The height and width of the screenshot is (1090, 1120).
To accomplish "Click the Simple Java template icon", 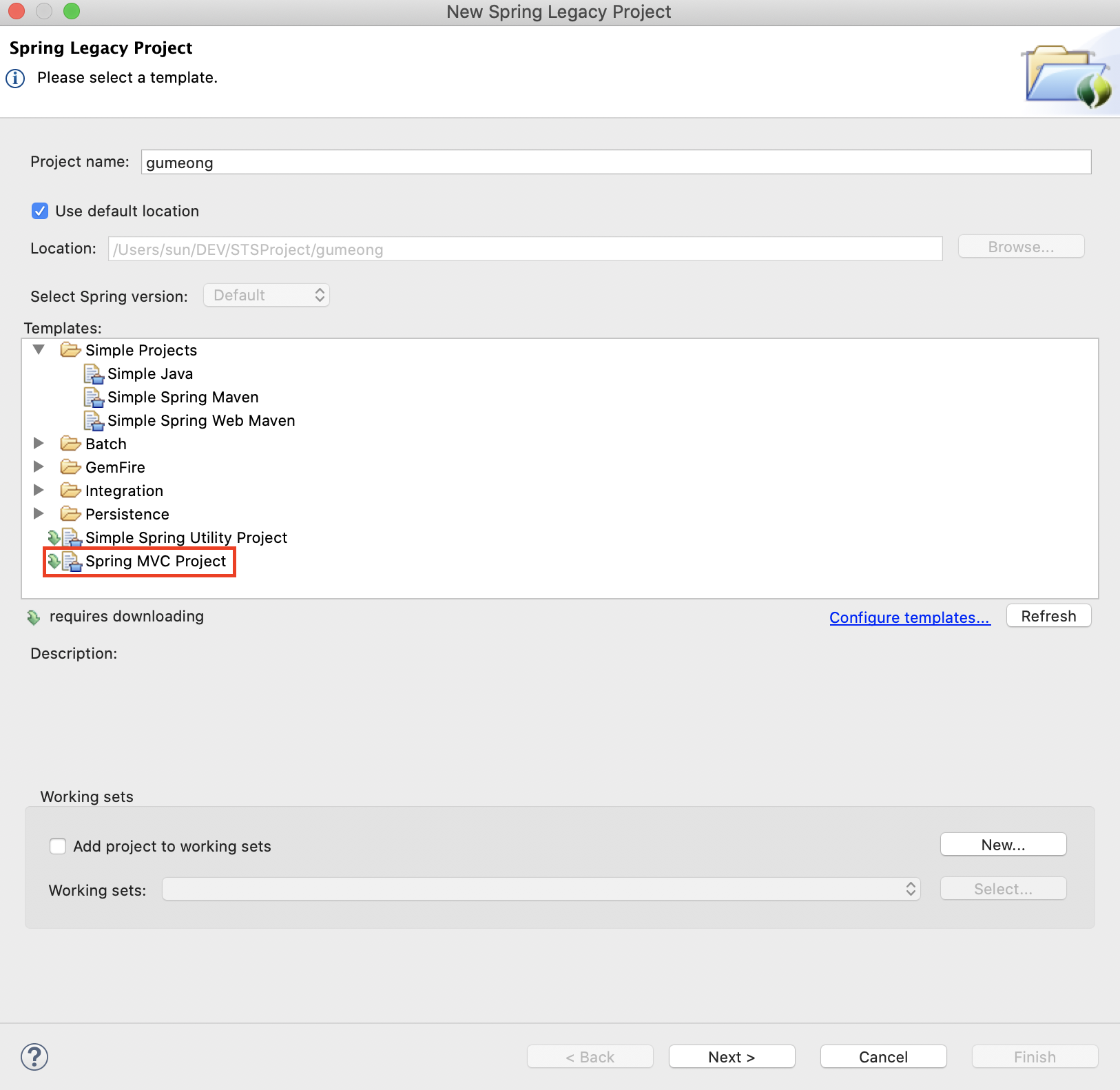I will pos(93,373).
